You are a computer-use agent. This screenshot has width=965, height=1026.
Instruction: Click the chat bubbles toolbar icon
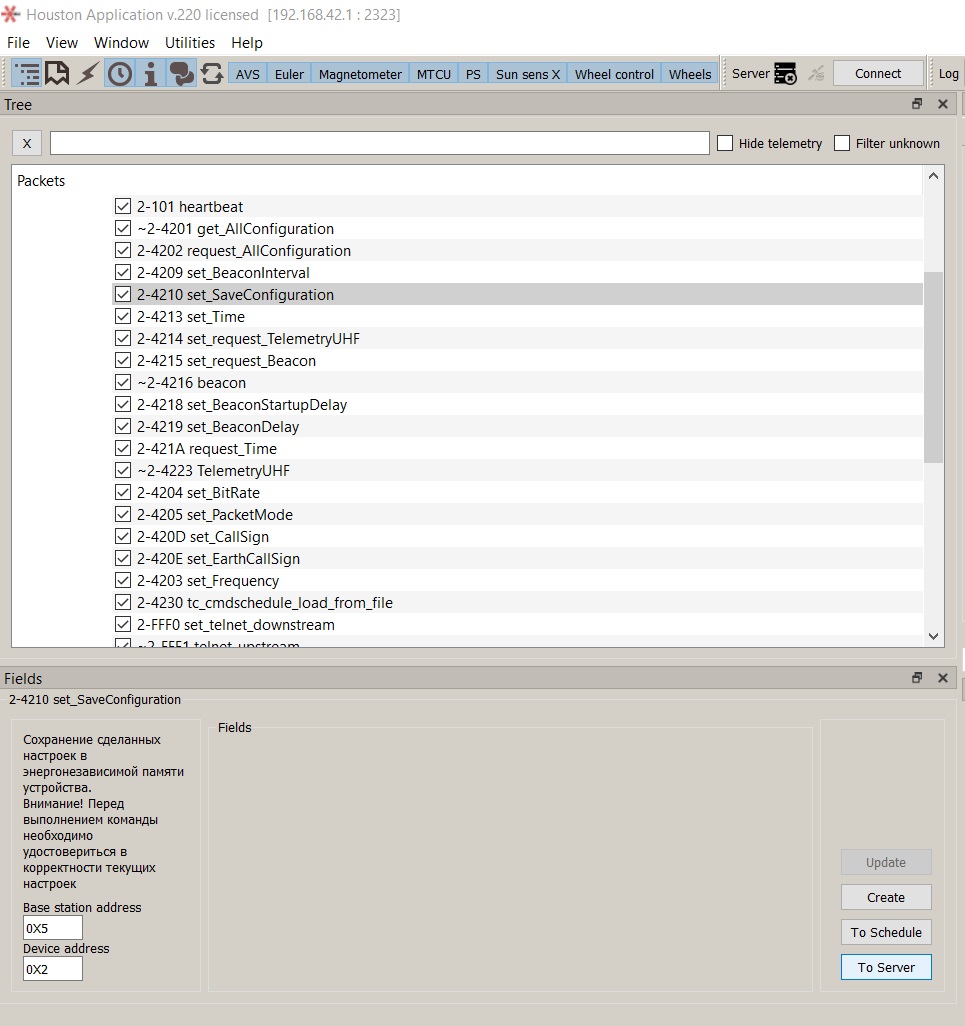click(181, 74)
